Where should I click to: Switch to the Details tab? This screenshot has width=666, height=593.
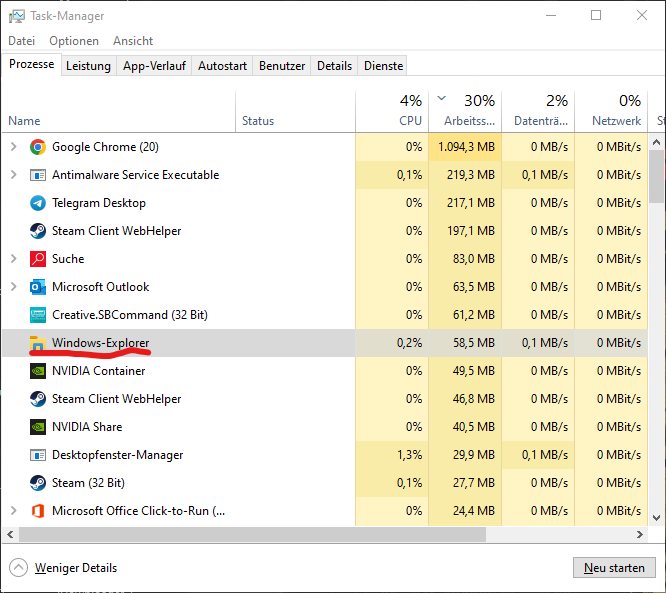tap(334, 66)
